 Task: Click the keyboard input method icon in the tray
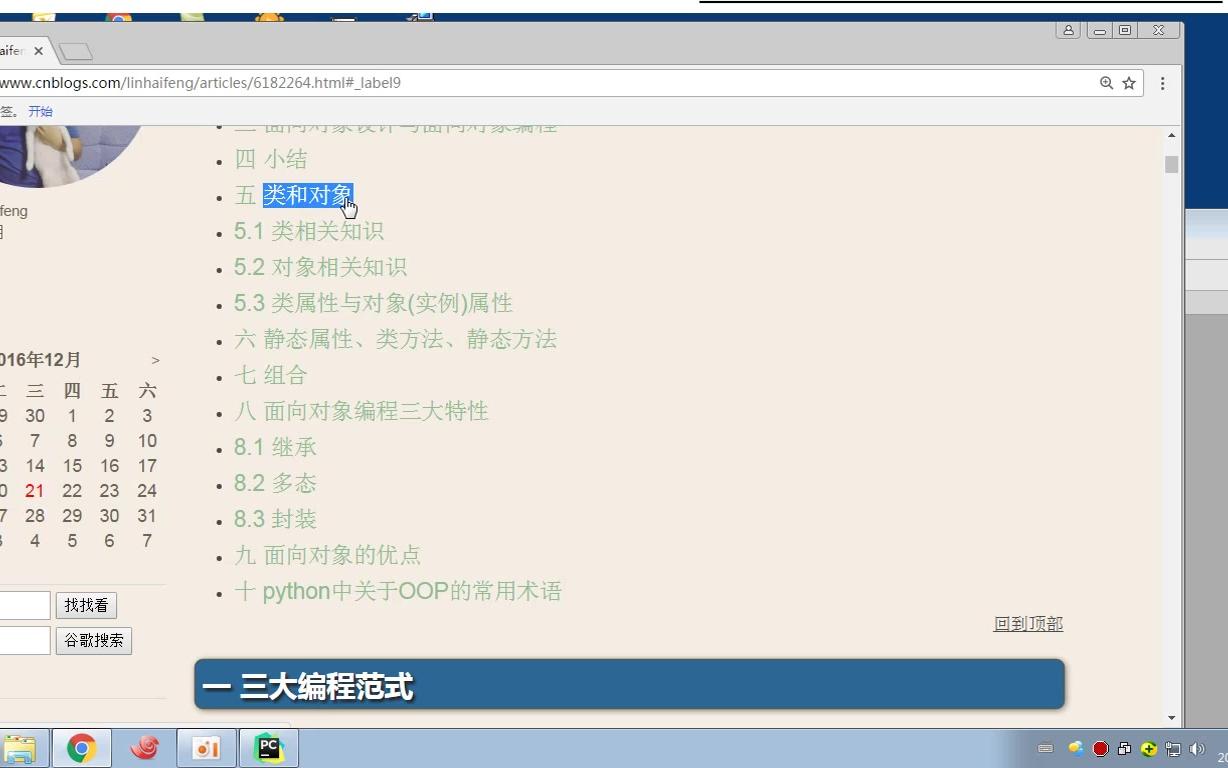tap(1045, 749)
